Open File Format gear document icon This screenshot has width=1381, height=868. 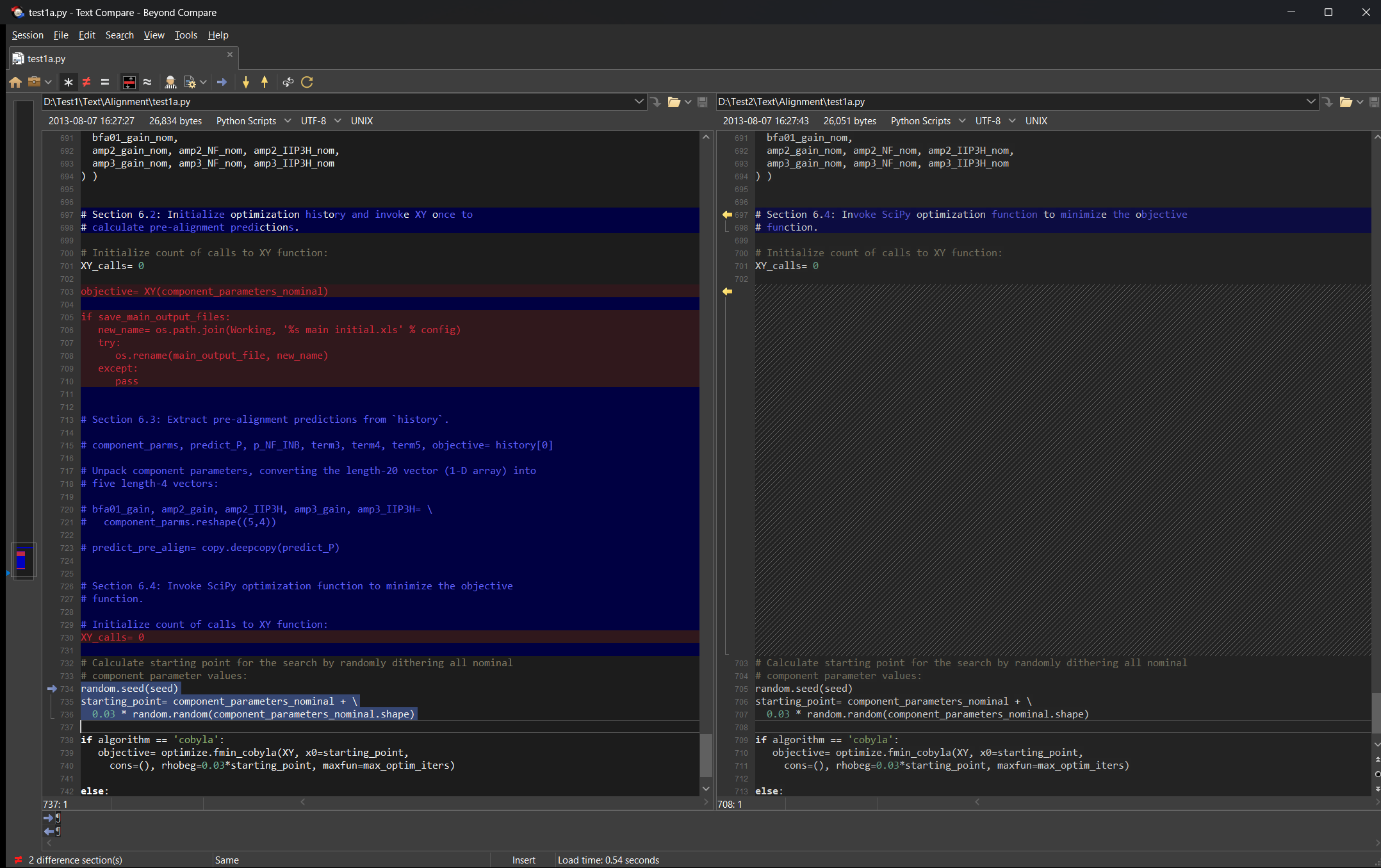click(x=190, y=82)
